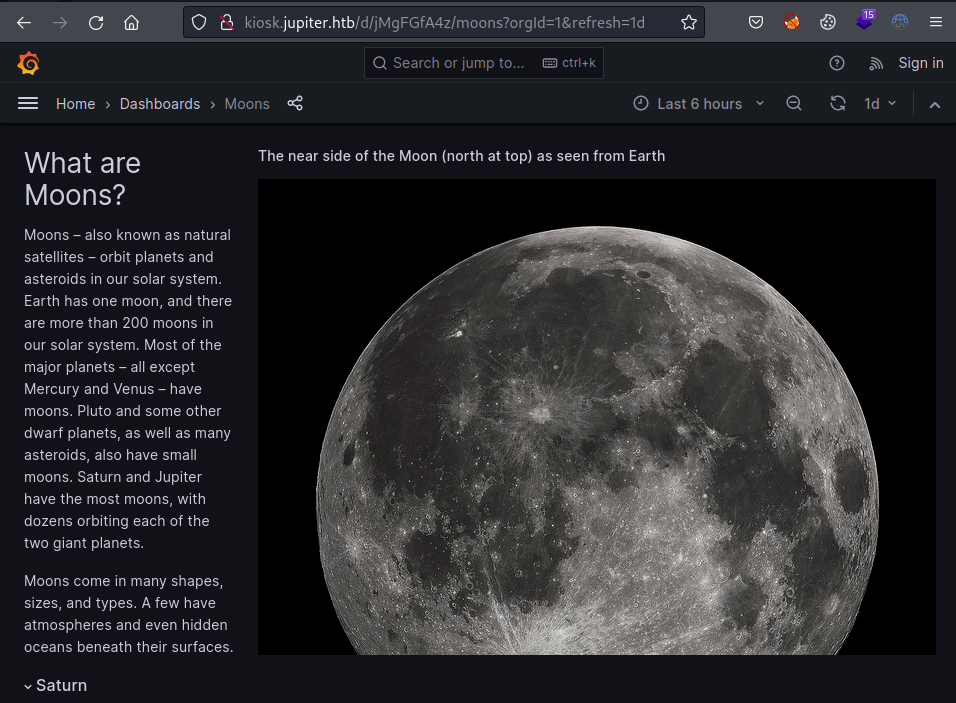Click the browser forward arrow
Viewport: 956px width, 703px height.
(60, 23)
